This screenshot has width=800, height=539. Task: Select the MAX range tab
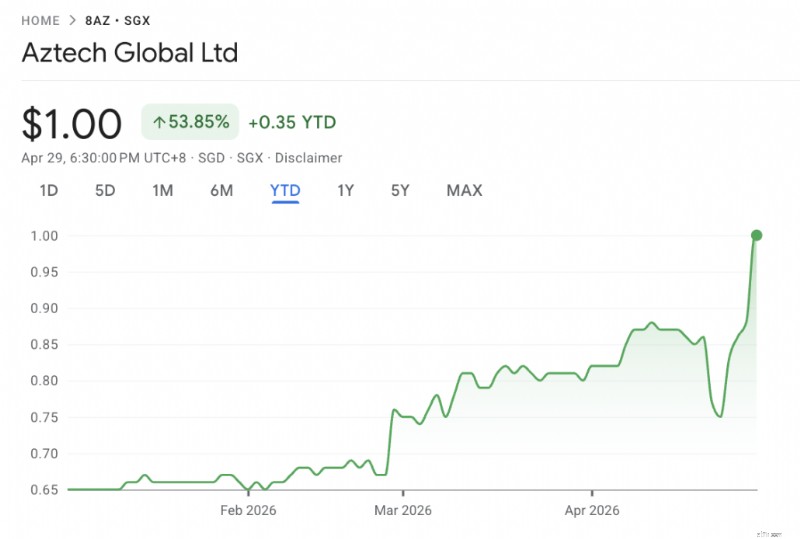coord(464,190)
